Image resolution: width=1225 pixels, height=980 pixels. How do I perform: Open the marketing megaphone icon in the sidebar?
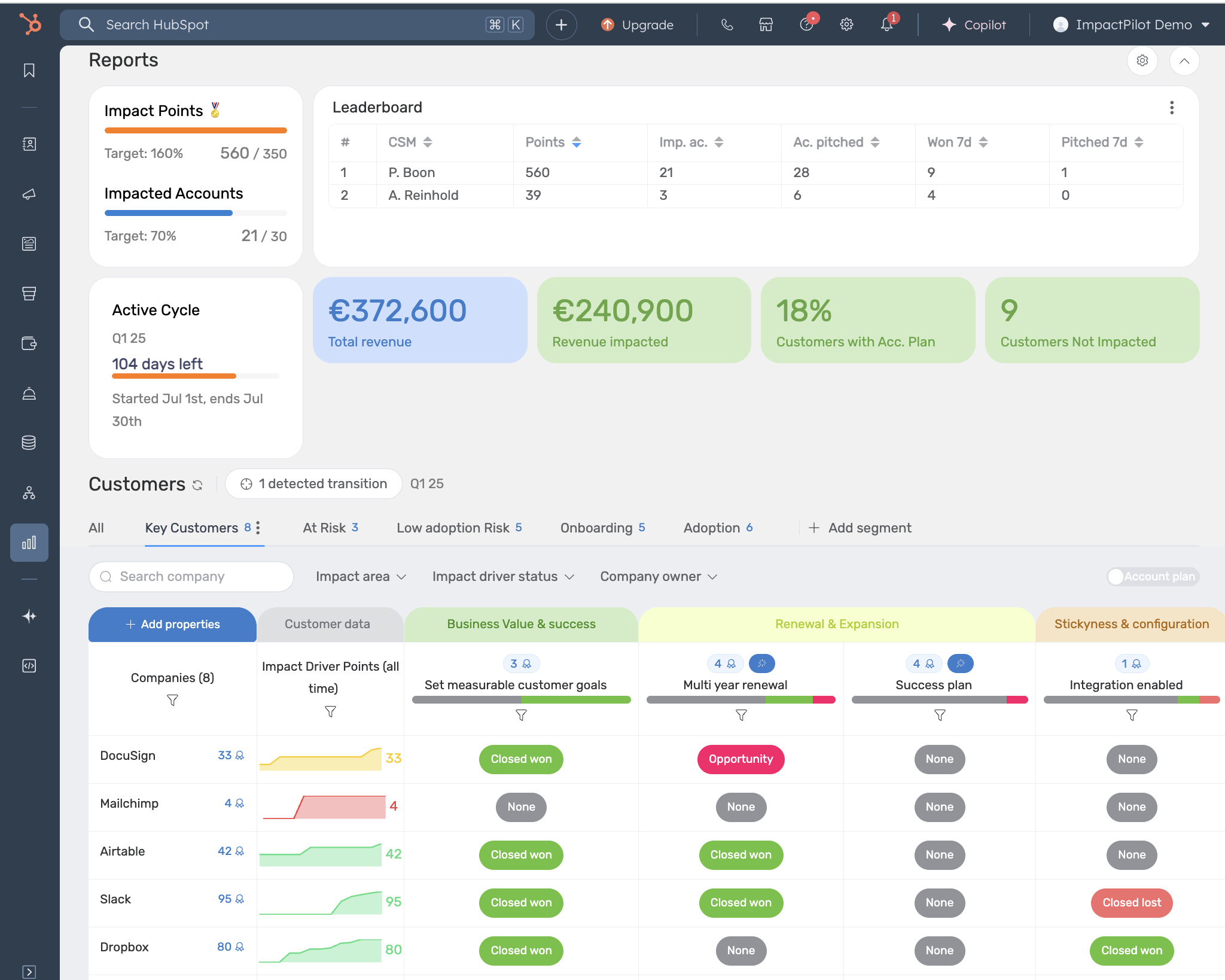pyautogui.click(x=29, y=194)
